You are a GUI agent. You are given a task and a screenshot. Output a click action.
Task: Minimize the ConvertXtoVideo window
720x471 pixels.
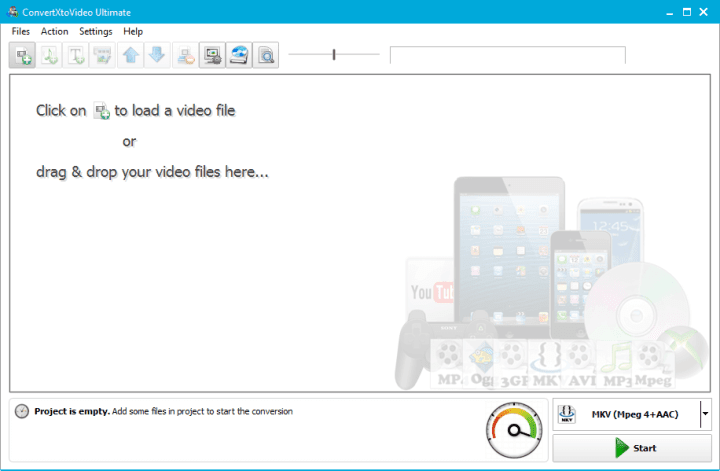click(x=669, y=12)
